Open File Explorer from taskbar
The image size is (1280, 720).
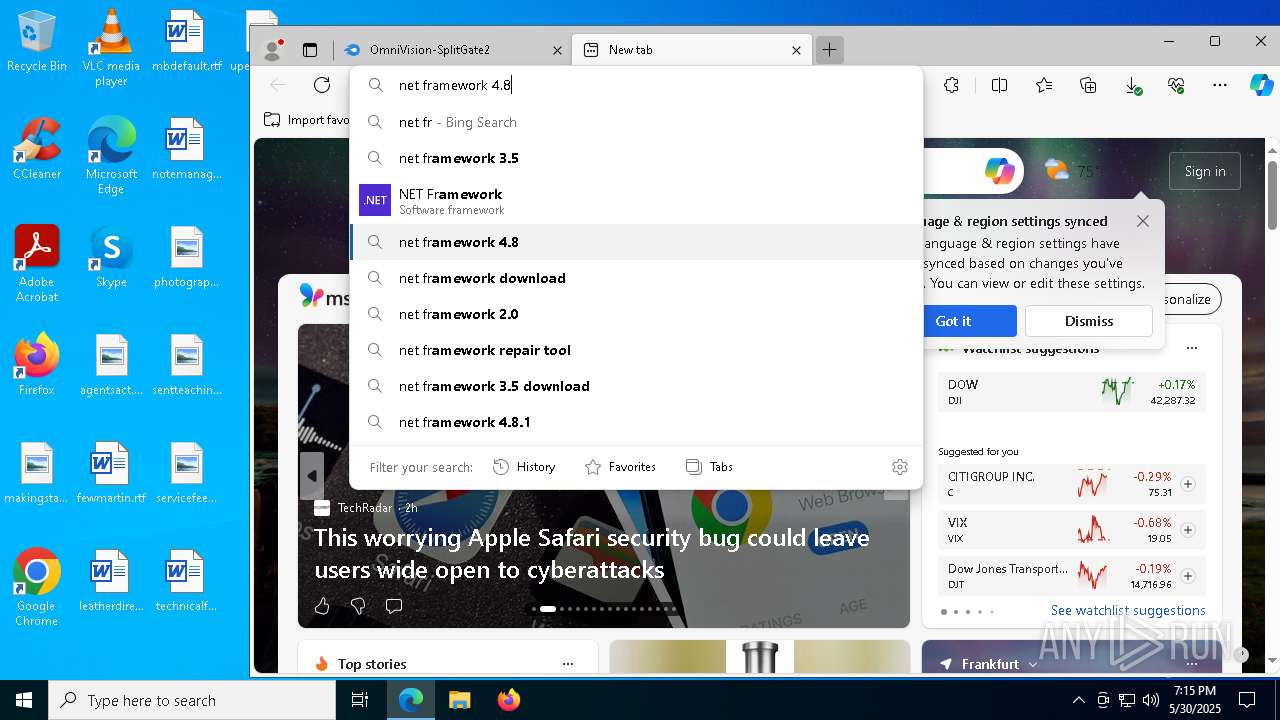pos(459,700)
